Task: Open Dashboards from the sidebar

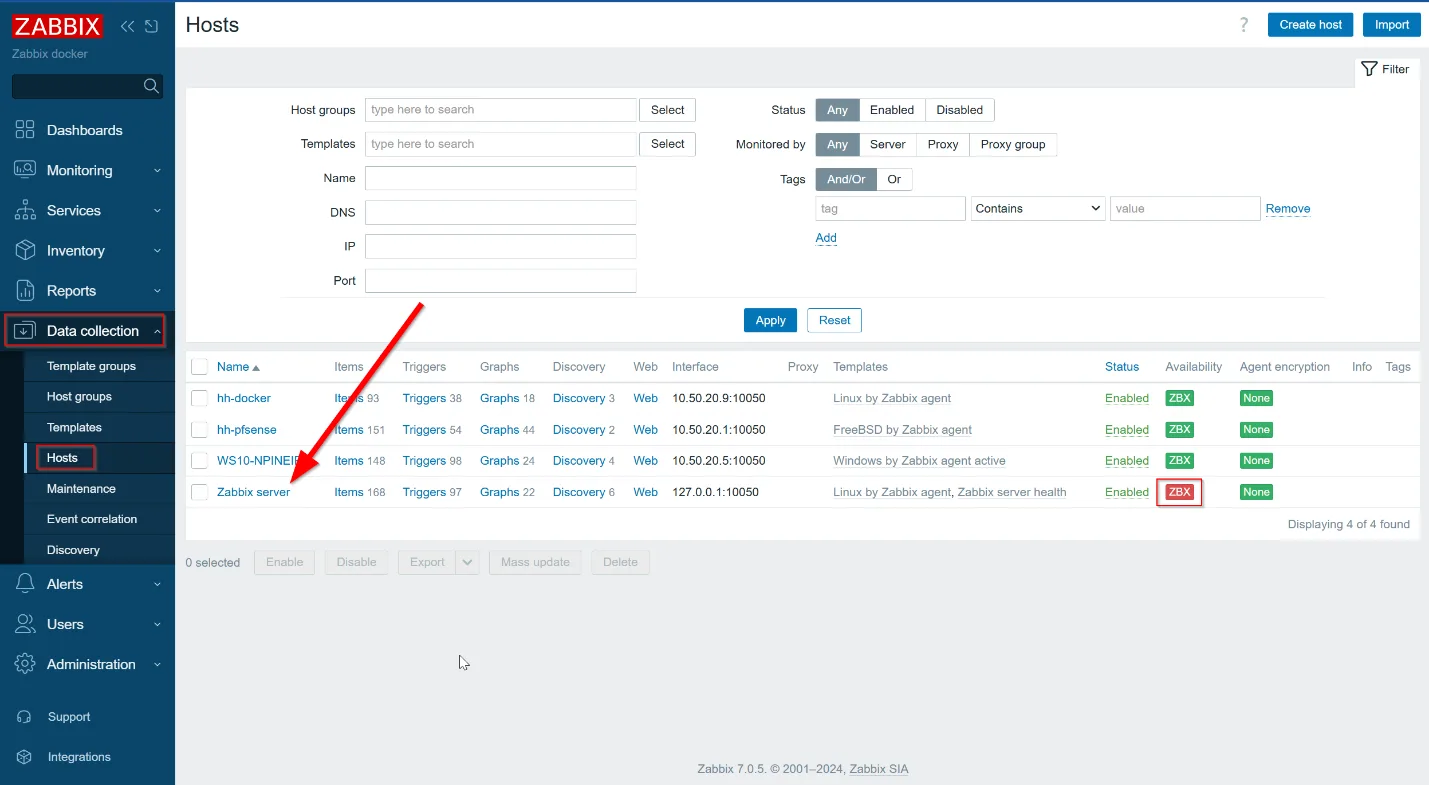Action: pyautogui.click(x=87, y=130)
